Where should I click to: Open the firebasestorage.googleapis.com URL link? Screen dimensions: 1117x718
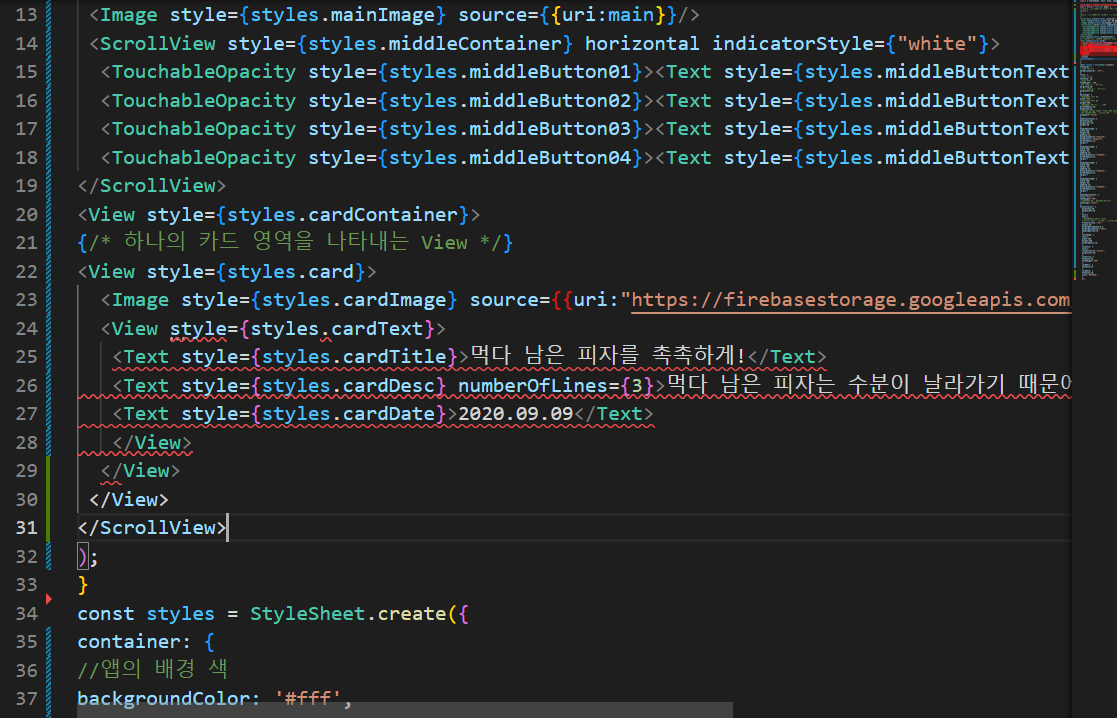coord(851,300)
